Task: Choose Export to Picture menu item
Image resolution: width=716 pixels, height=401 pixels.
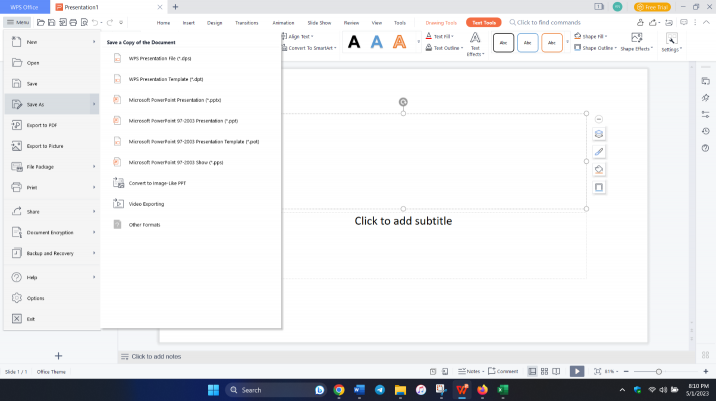Action: pyautogui.click(x=52, y=146)
